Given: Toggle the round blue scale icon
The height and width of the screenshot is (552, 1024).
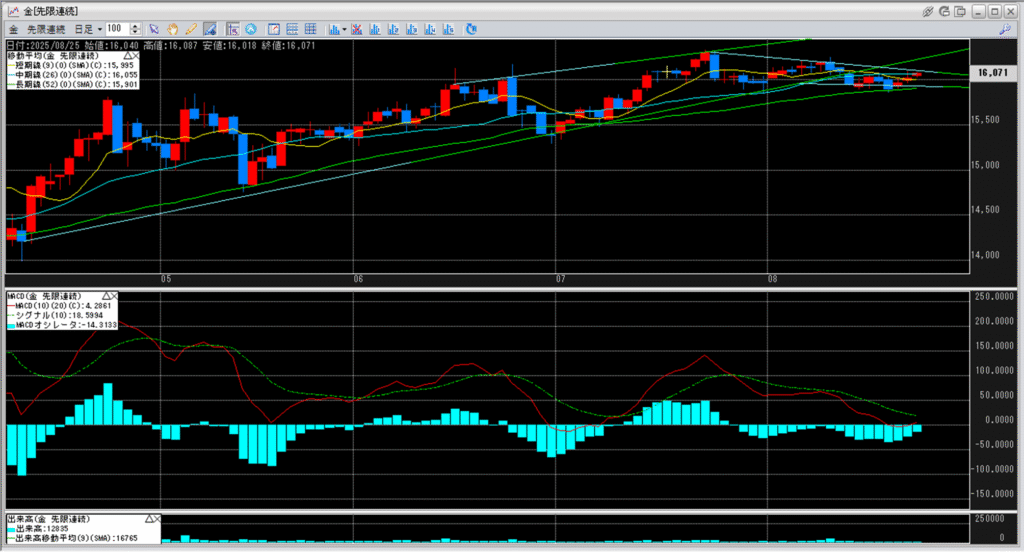Looking at the screenshot, I should 251,29.
